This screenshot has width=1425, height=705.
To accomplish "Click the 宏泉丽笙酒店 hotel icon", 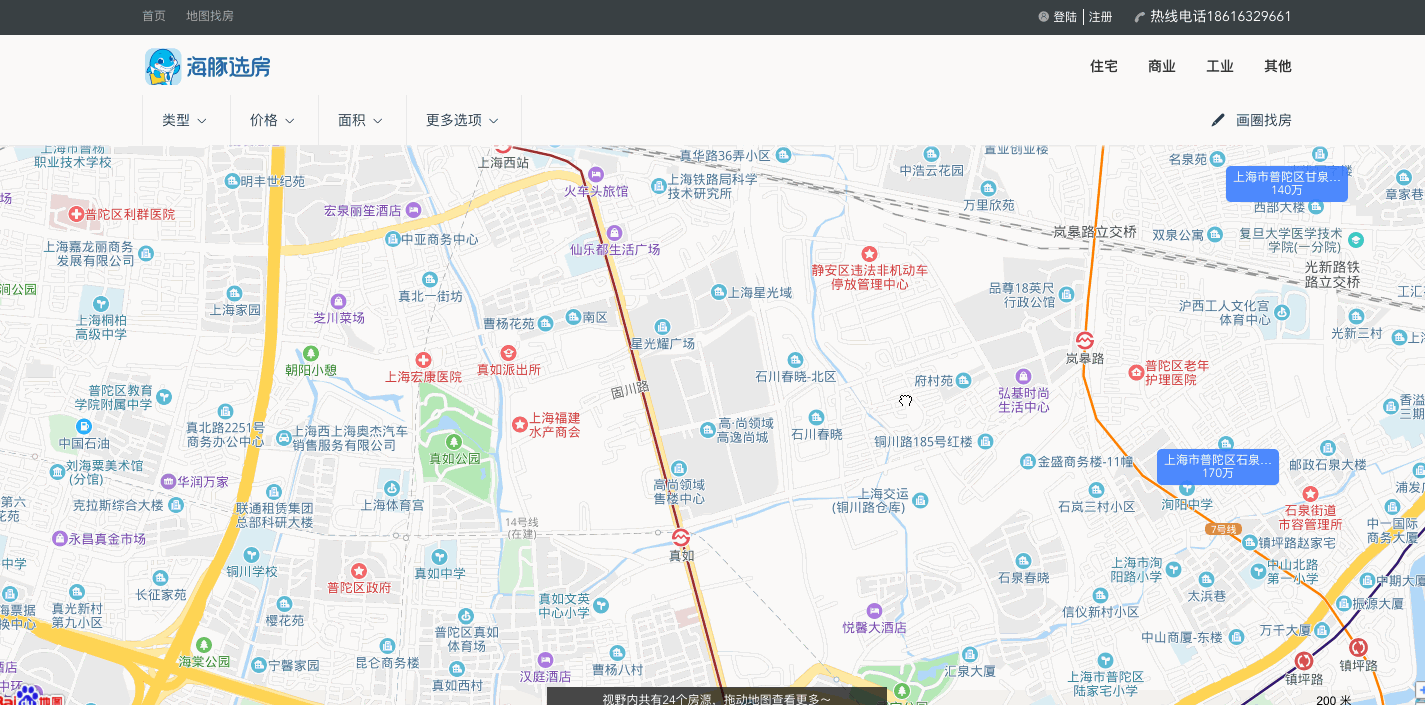I will pyautogui.click(x=412, y=210).
